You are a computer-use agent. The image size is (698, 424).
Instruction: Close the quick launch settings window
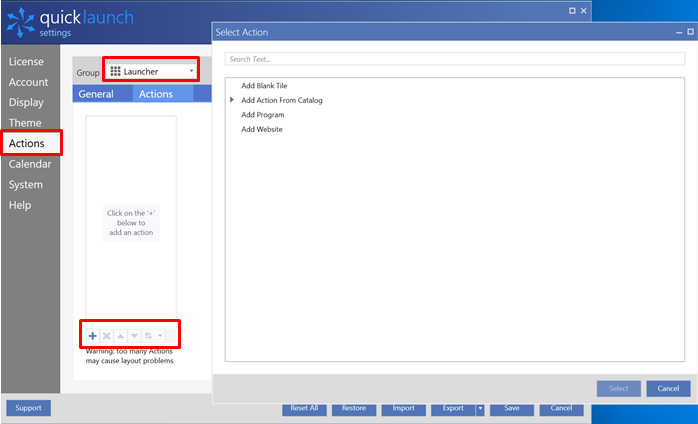tap(584, 11)
